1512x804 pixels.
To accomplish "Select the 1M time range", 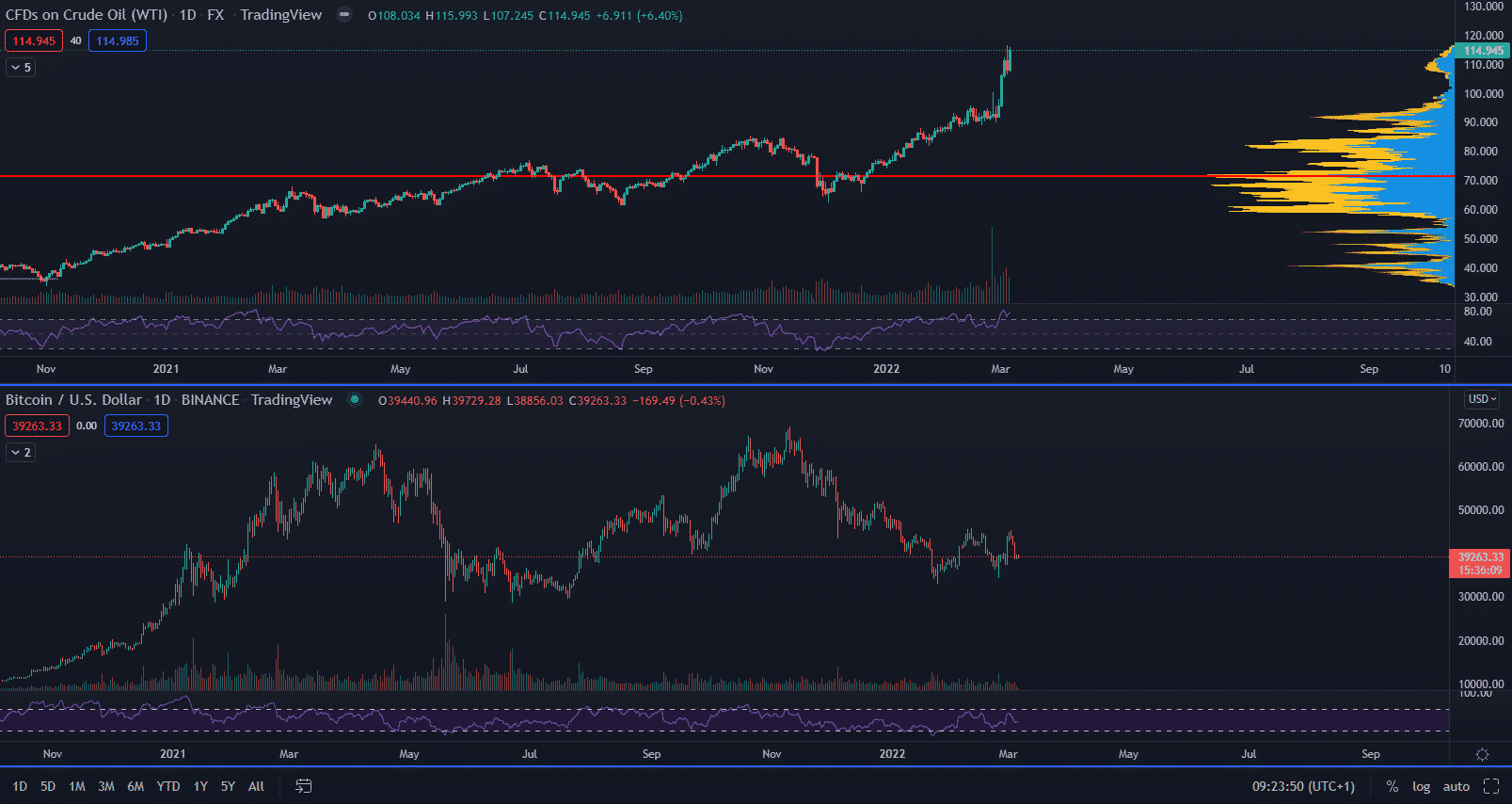I will [x=77, y=786].
